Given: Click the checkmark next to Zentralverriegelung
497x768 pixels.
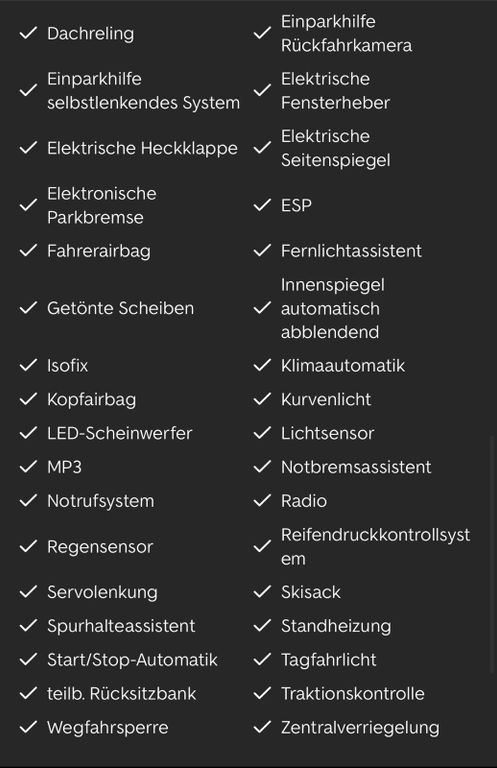Looking at the screenshot, I should [x=262, y=726].
